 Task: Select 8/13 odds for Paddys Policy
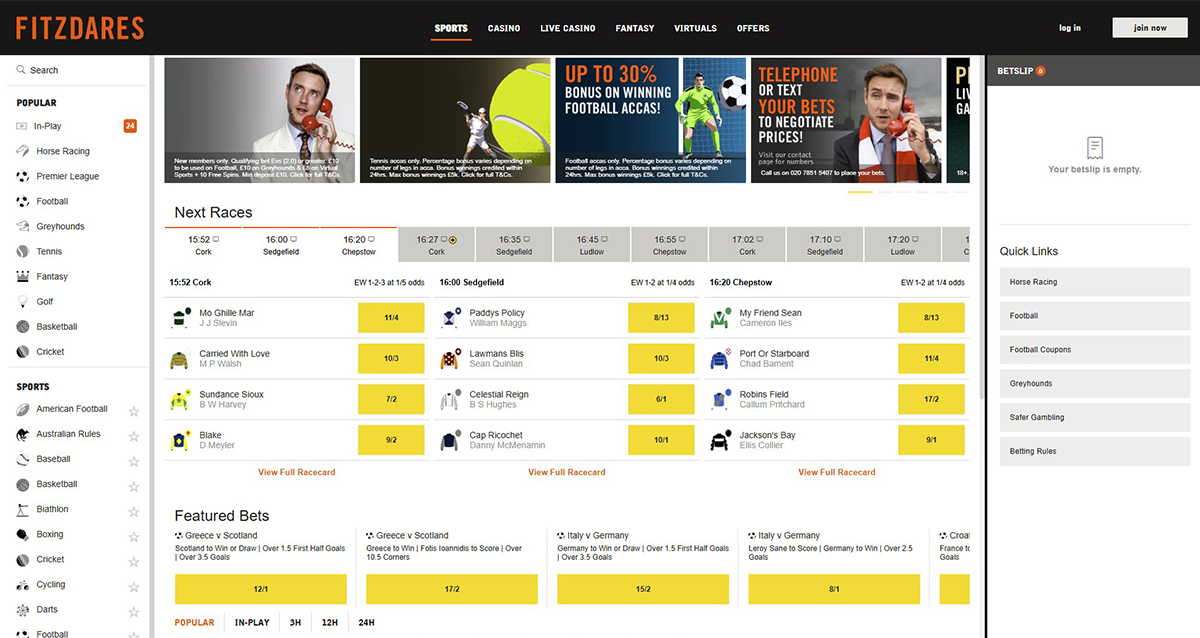click(661, 318)
